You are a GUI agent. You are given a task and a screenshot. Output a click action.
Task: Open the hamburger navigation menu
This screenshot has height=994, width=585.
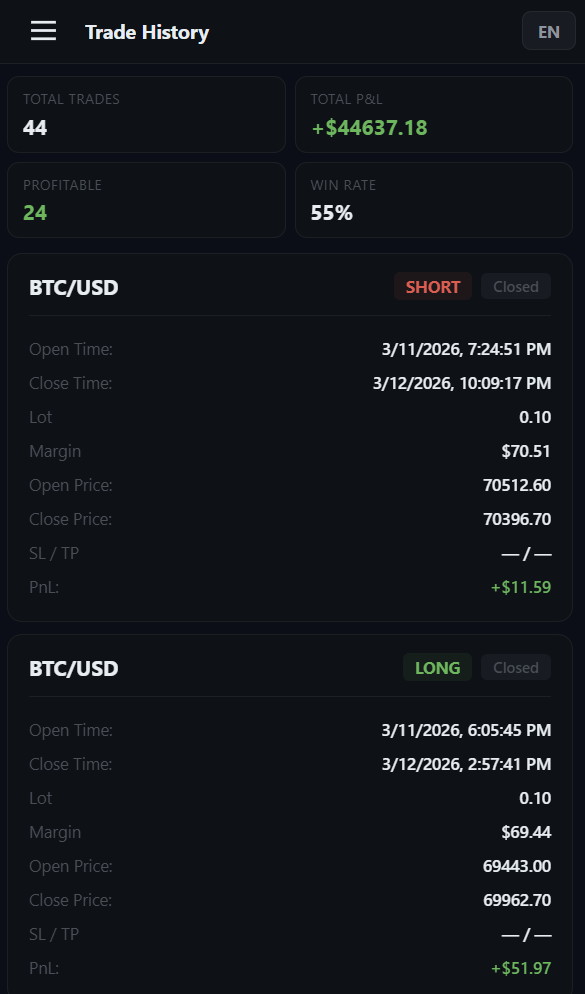[43, 30]
